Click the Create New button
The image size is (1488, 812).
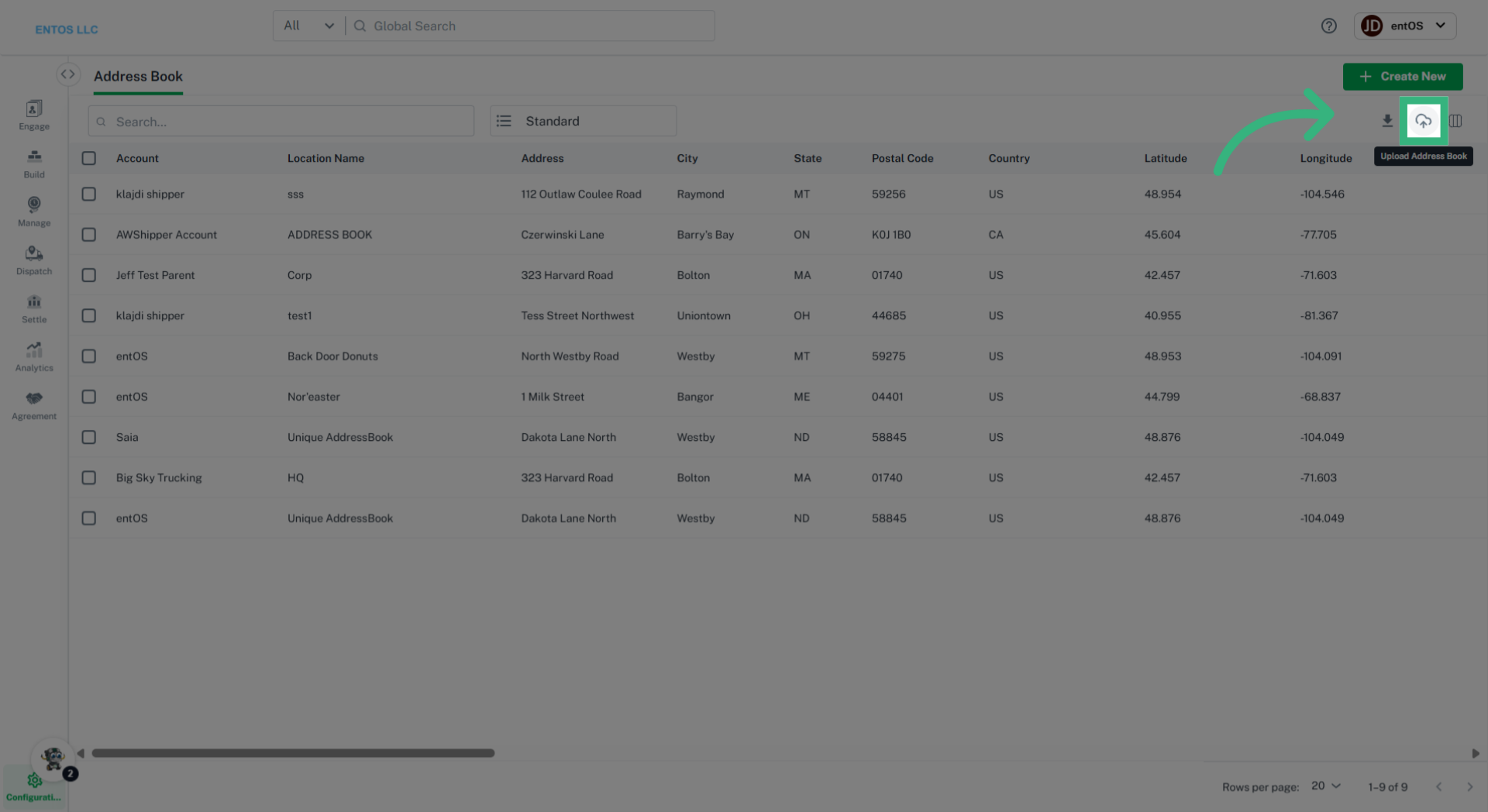pyautogui.click(x=1402, y=76)
